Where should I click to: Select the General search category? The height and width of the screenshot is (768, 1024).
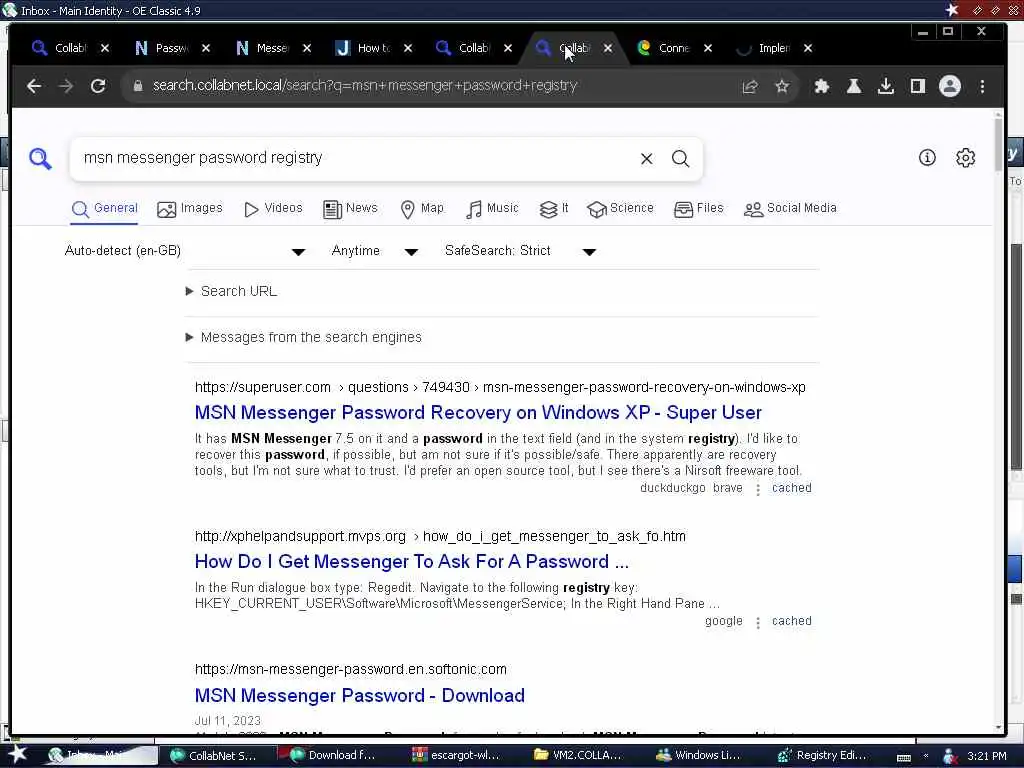[104, 209]
